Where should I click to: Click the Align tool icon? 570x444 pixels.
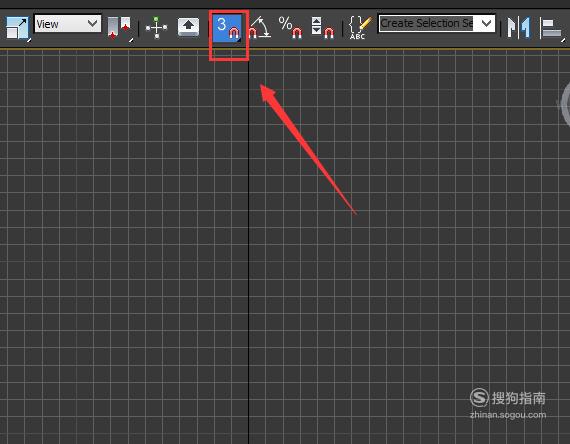551,28
